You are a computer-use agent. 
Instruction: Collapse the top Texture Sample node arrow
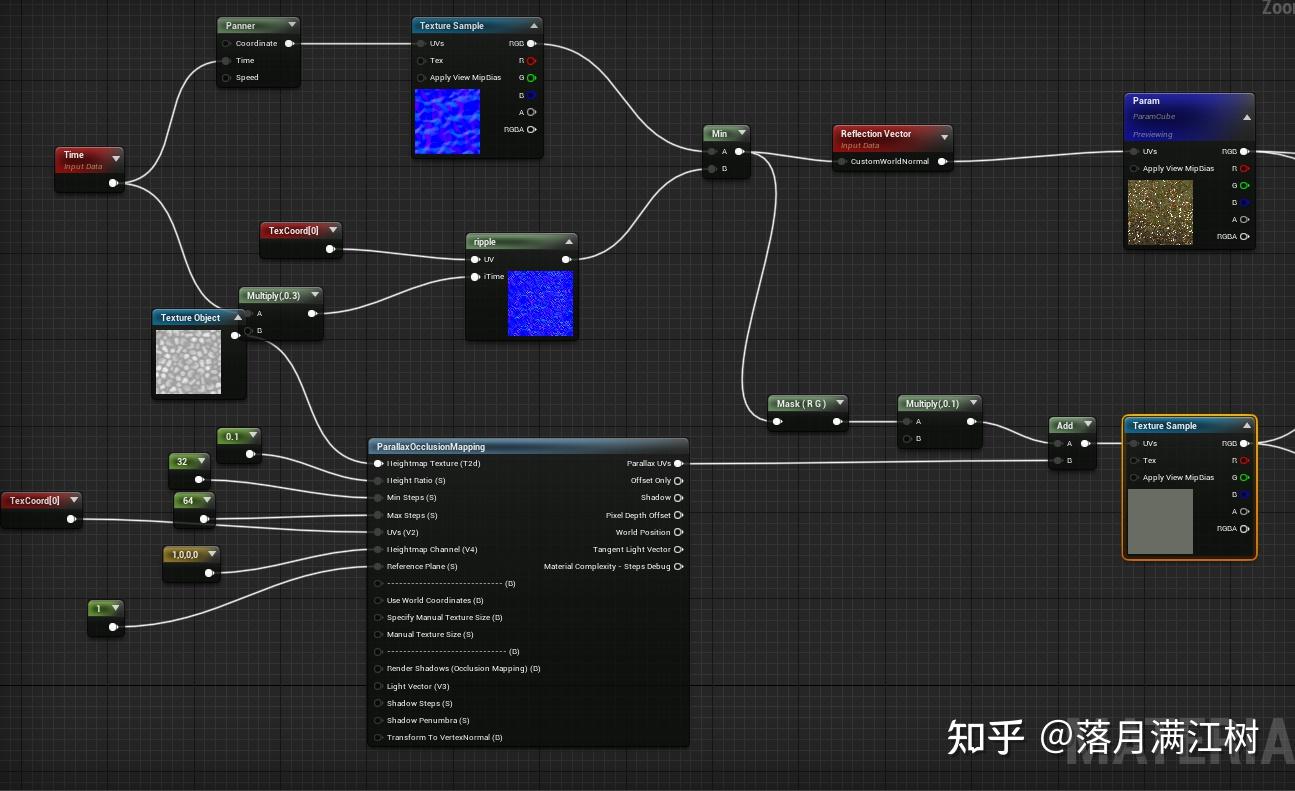[534, 26]
